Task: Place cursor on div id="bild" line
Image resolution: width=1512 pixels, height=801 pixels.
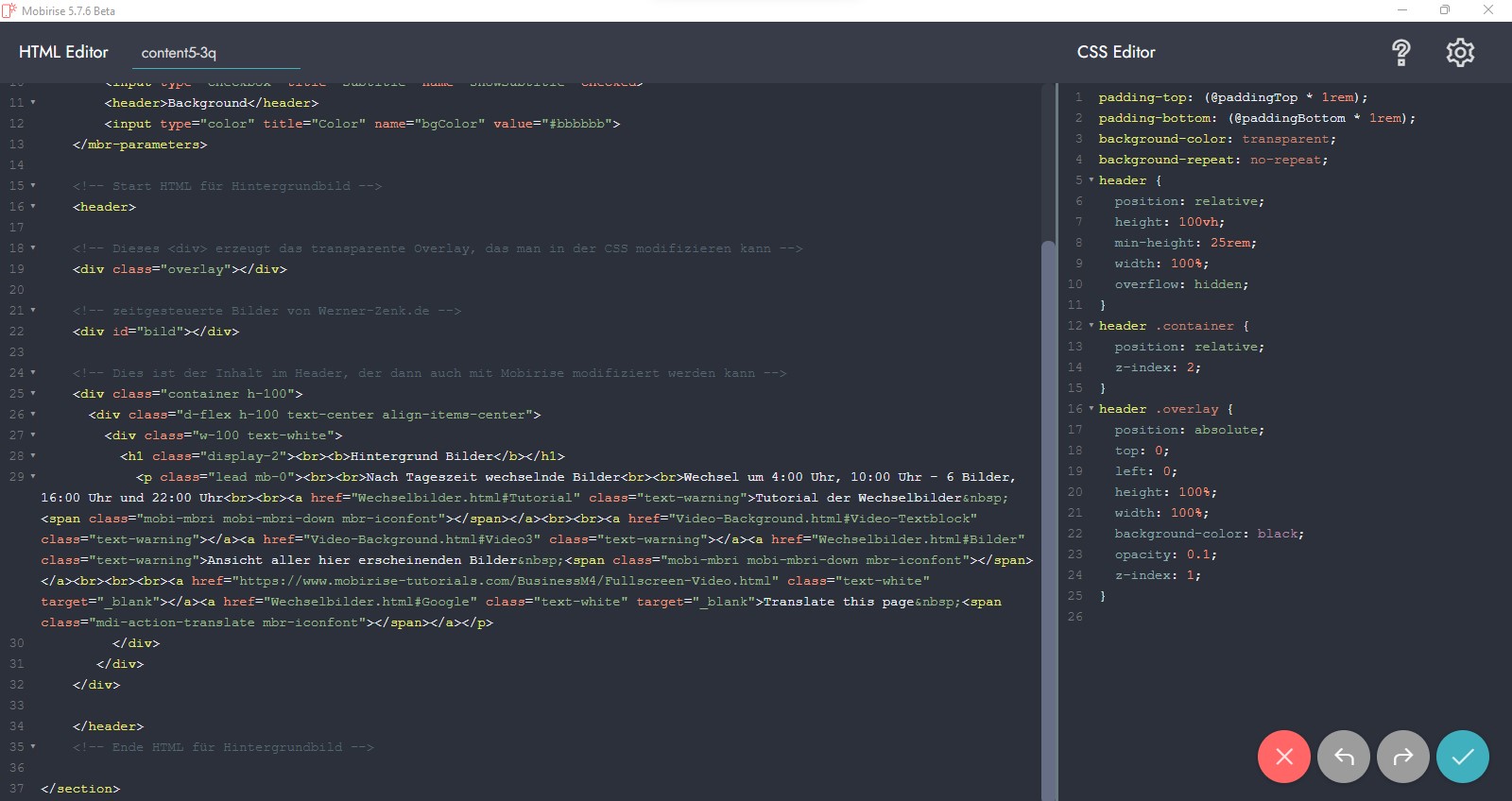Action: coord(156,332)
